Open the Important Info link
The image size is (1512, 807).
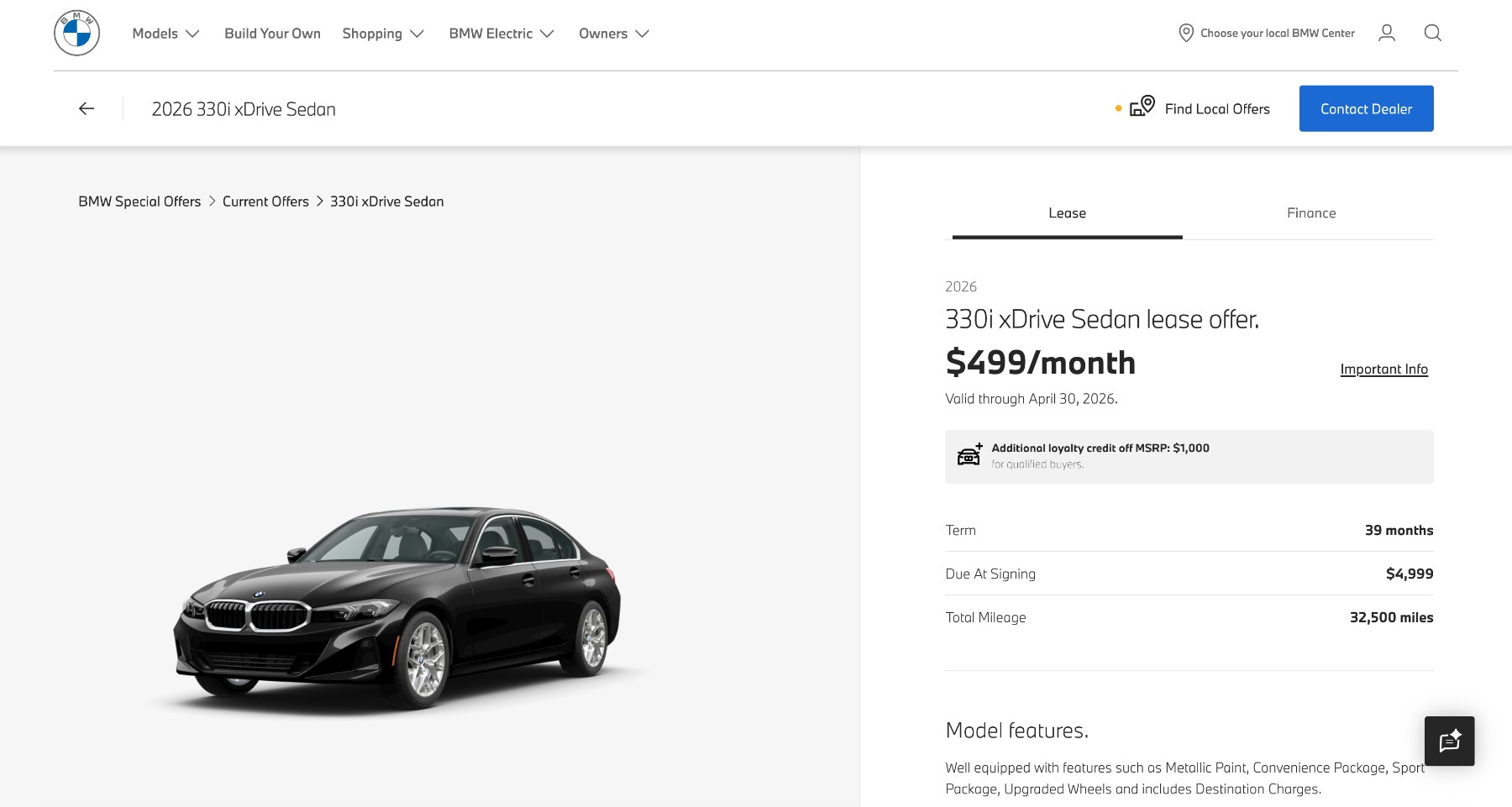click(1383, 369)
